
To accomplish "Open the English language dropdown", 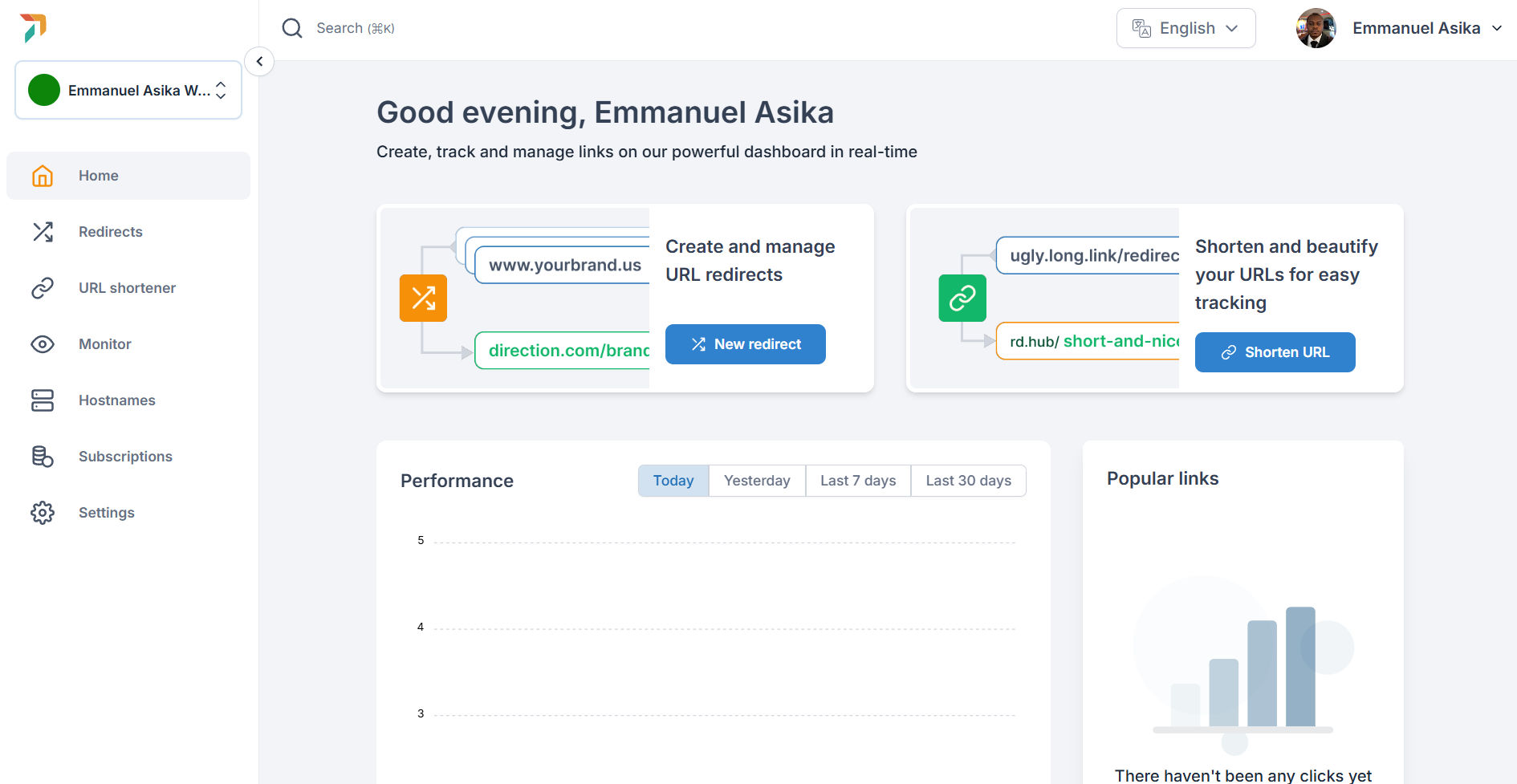I will tap(1186, 28).
